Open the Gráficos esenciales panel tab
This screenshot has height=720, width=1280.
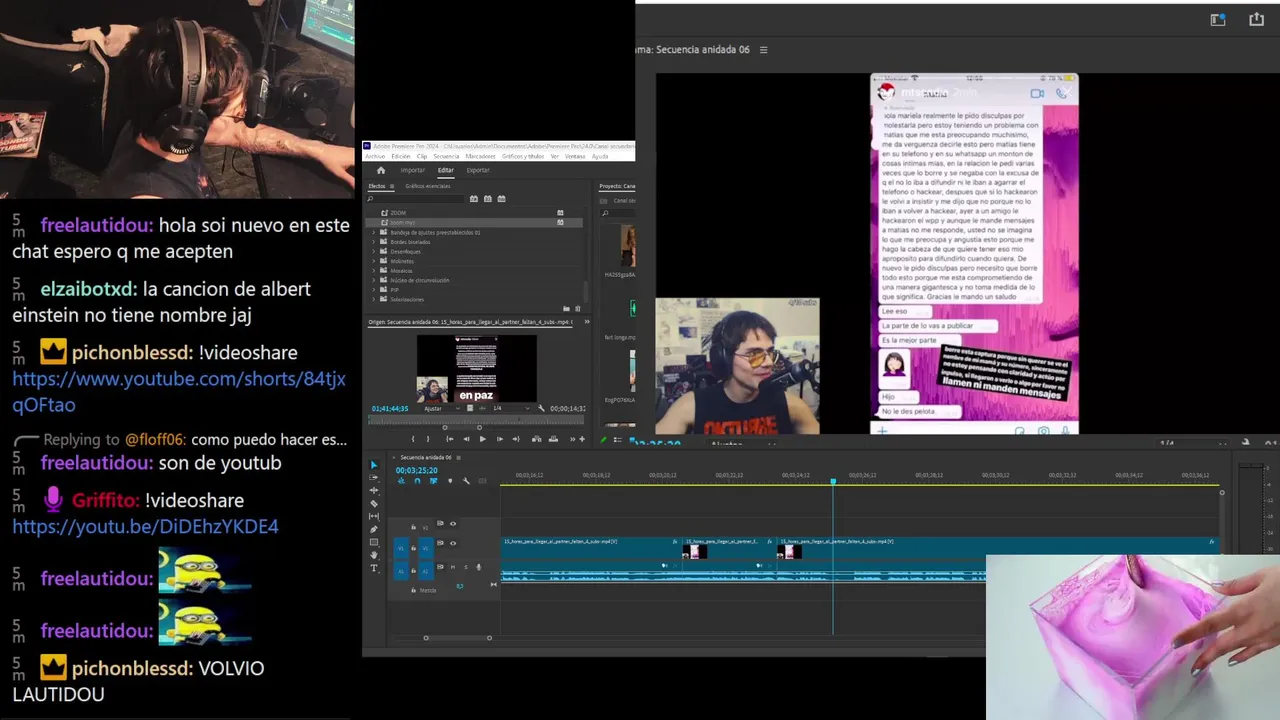click(428, 186)
